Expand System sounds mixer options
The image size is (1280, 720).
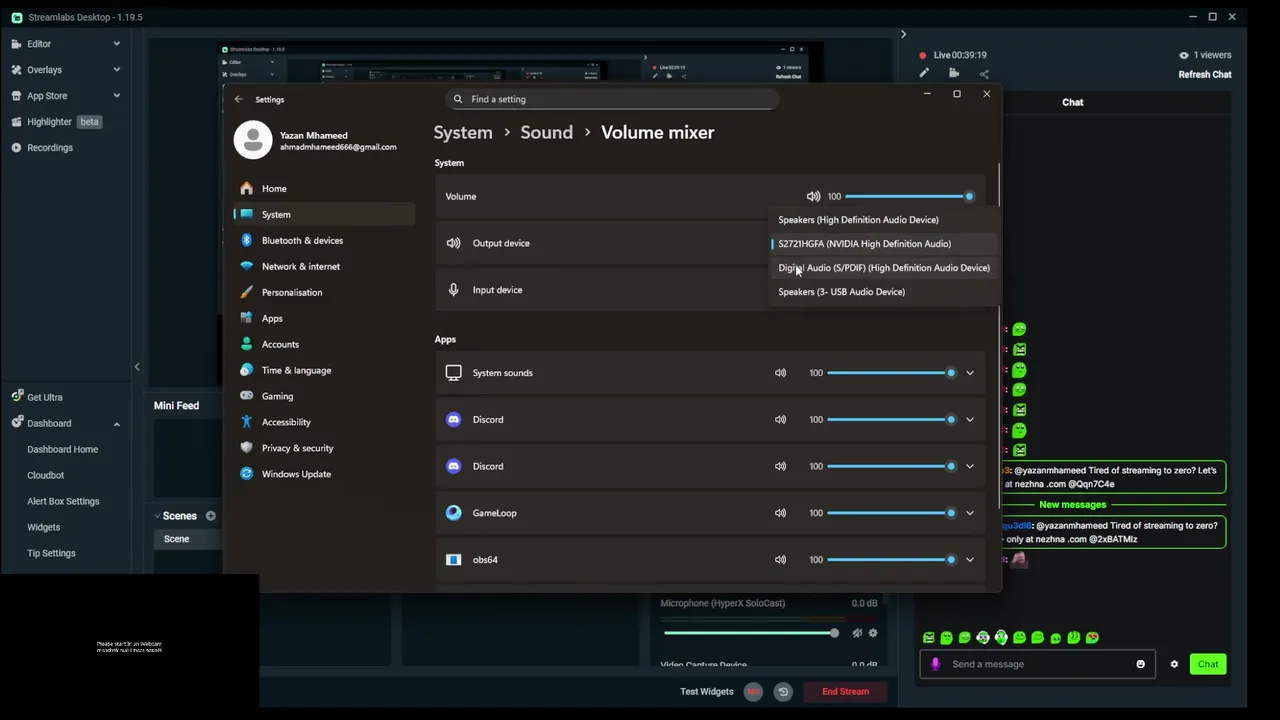[969, 373]
